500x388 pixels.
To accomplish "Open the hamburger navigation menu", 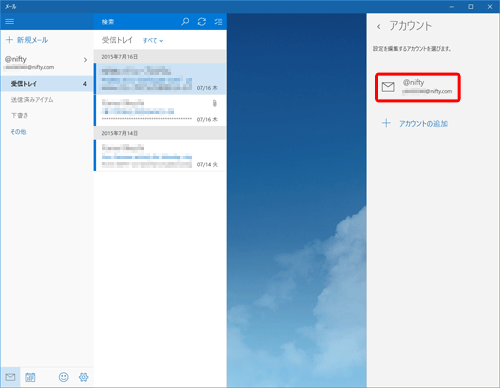I will pos(10,22).
